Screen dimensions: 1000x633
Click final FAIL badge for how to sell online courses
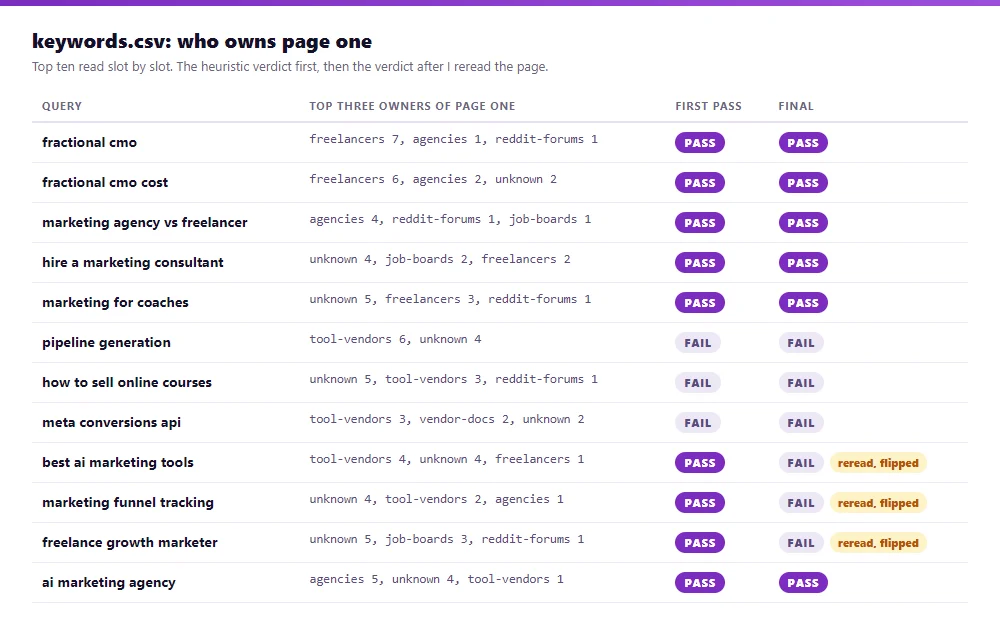pos(801,383)
